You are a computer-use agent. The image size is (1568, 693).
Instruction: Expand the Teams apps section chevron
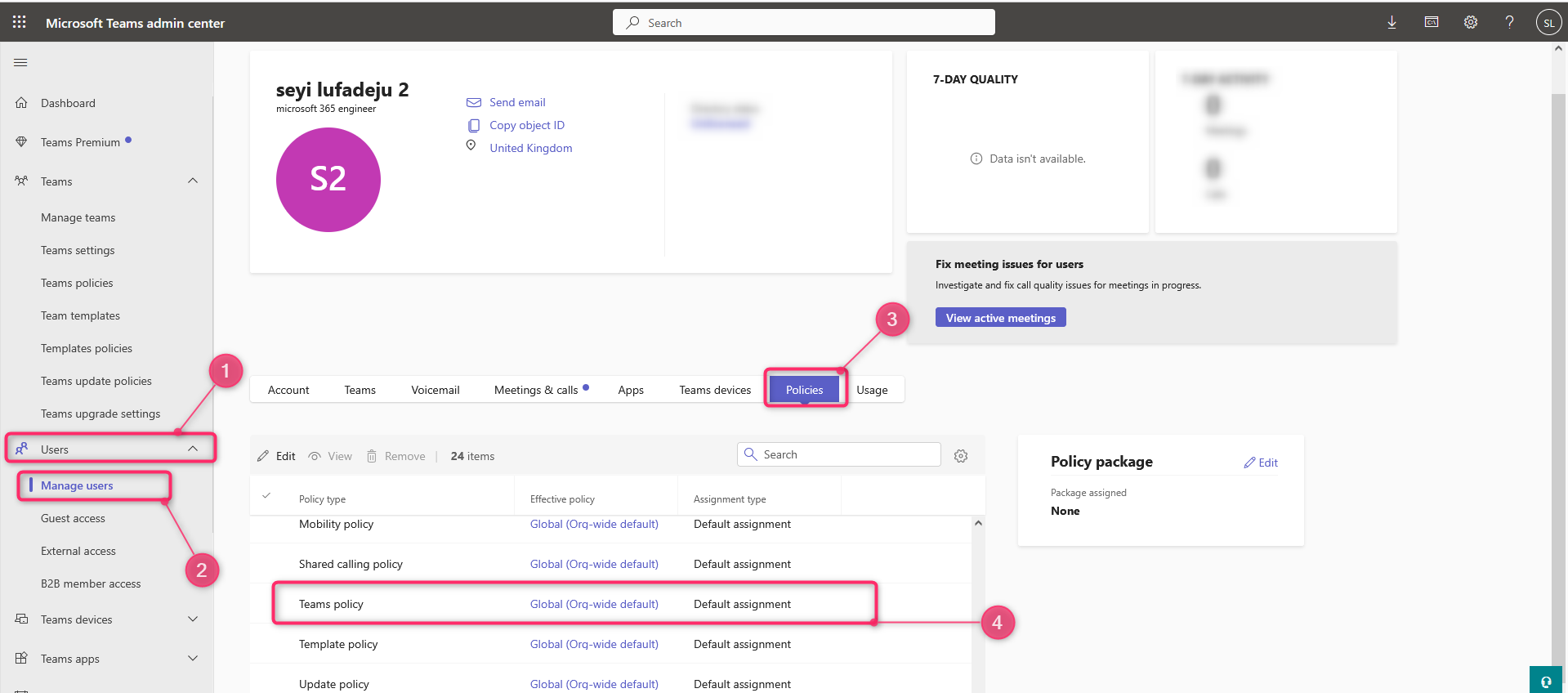tap(193, 658)
